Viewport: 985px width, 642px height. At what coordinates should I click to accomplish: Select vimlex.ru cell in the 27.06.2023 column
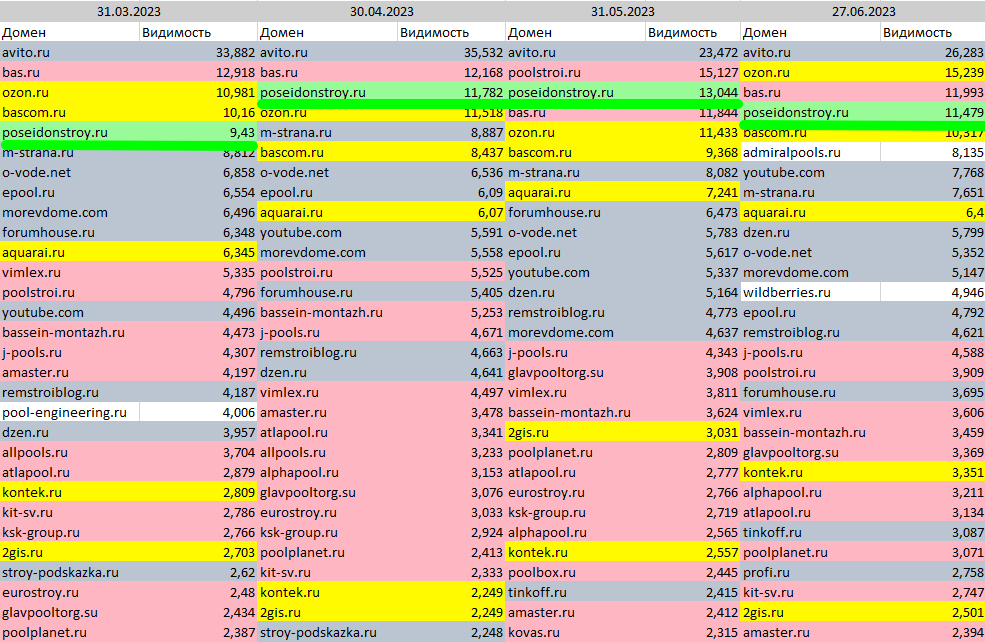click(x=810, y=412)
